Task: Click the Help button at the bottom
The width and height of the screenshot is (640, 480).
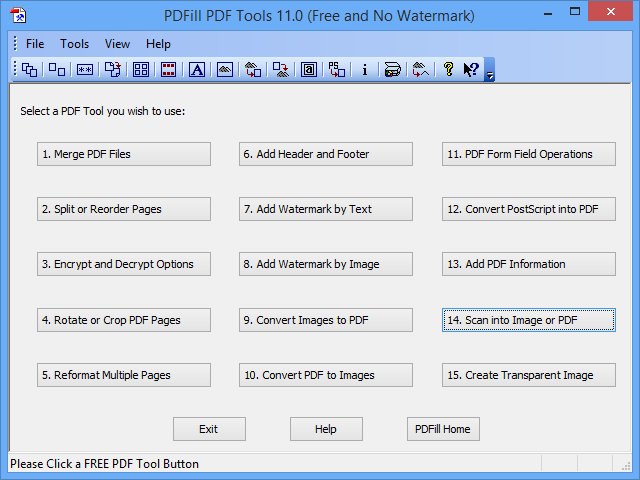Action: (x=326, y=429)
